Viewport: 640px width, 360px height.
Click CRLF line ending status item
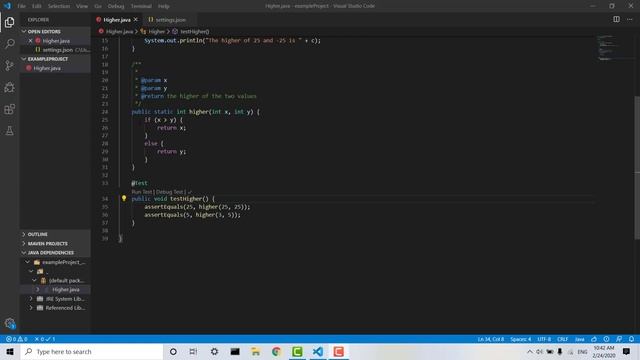562,339
